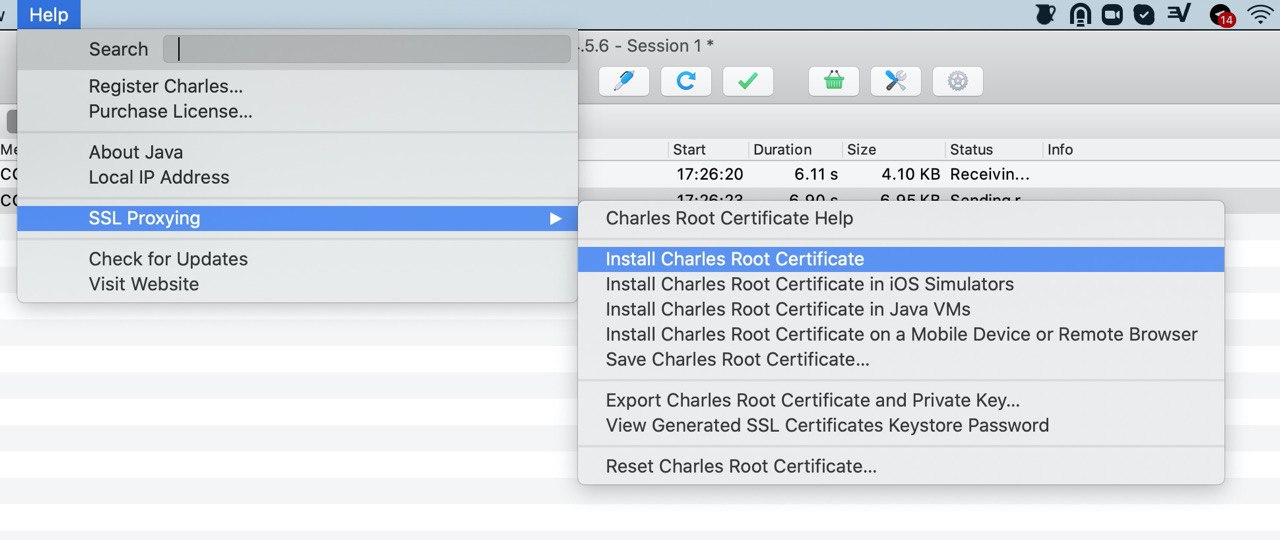Screen dimensions: 1280x540
Task: Click the green shopping basket toolbar icon
Action: click(x=834, y=81)
